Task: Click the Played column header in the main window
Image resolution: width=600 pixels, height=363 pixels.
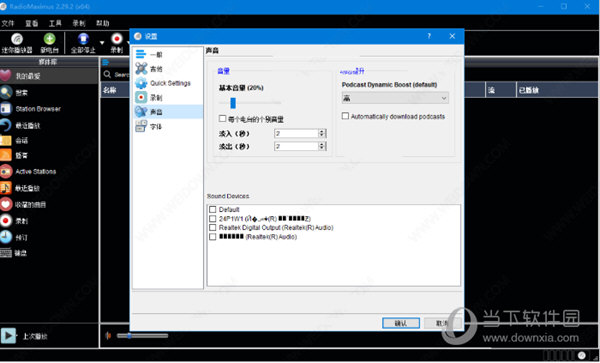Action: coord(557,90)
